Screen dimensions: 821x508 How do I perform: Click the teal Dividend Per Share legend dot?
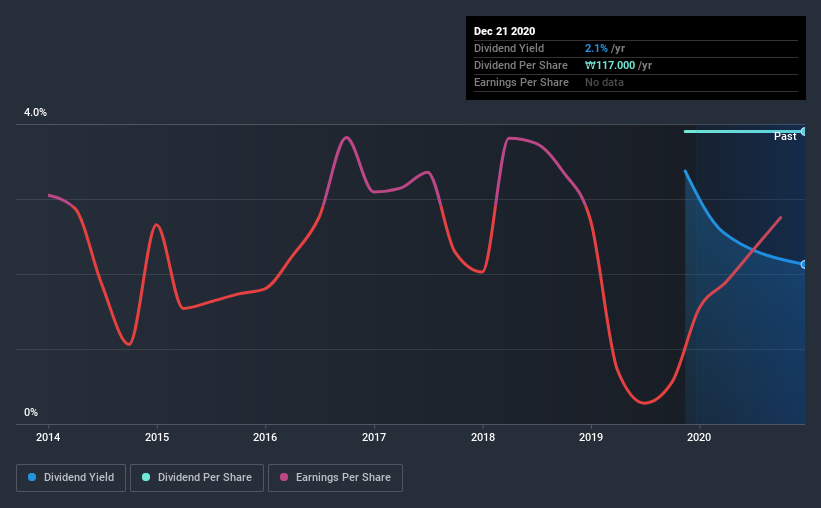tap(146, 477)
